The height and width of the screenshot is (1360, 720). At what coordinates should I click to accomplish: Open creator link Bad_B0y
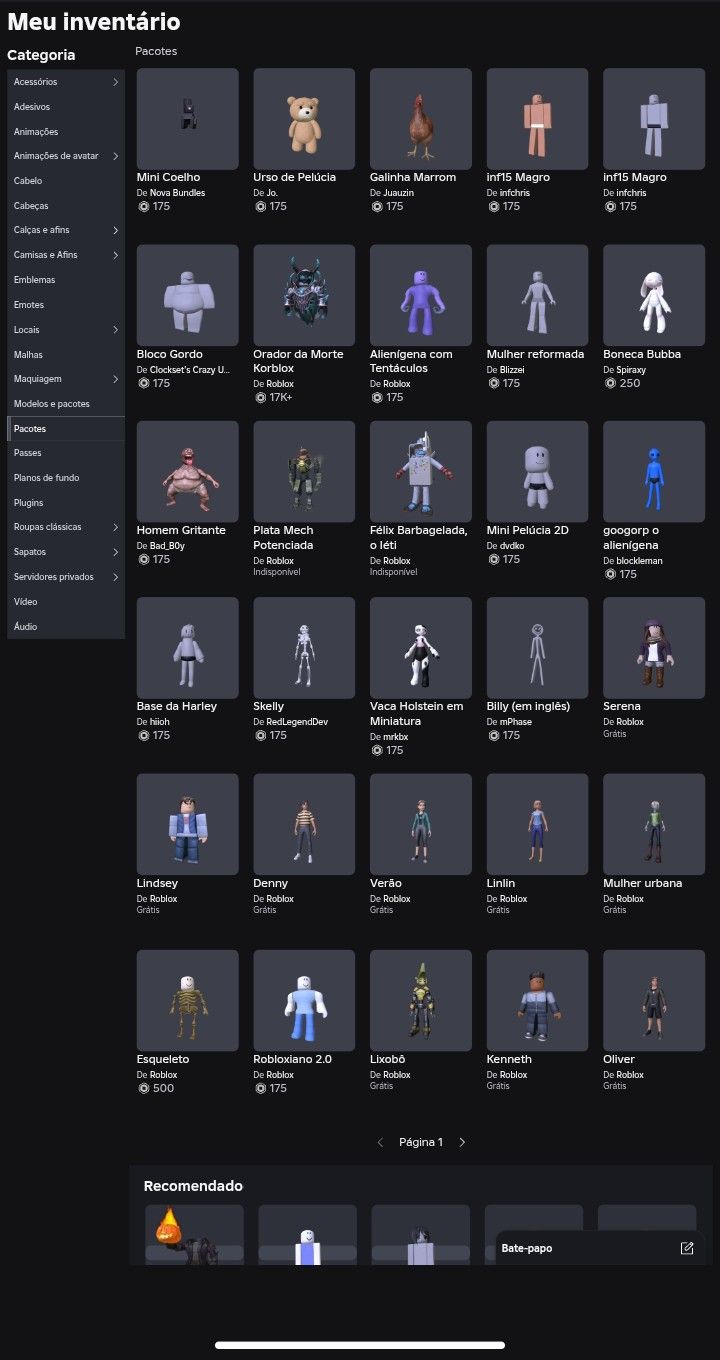[168, 545]
